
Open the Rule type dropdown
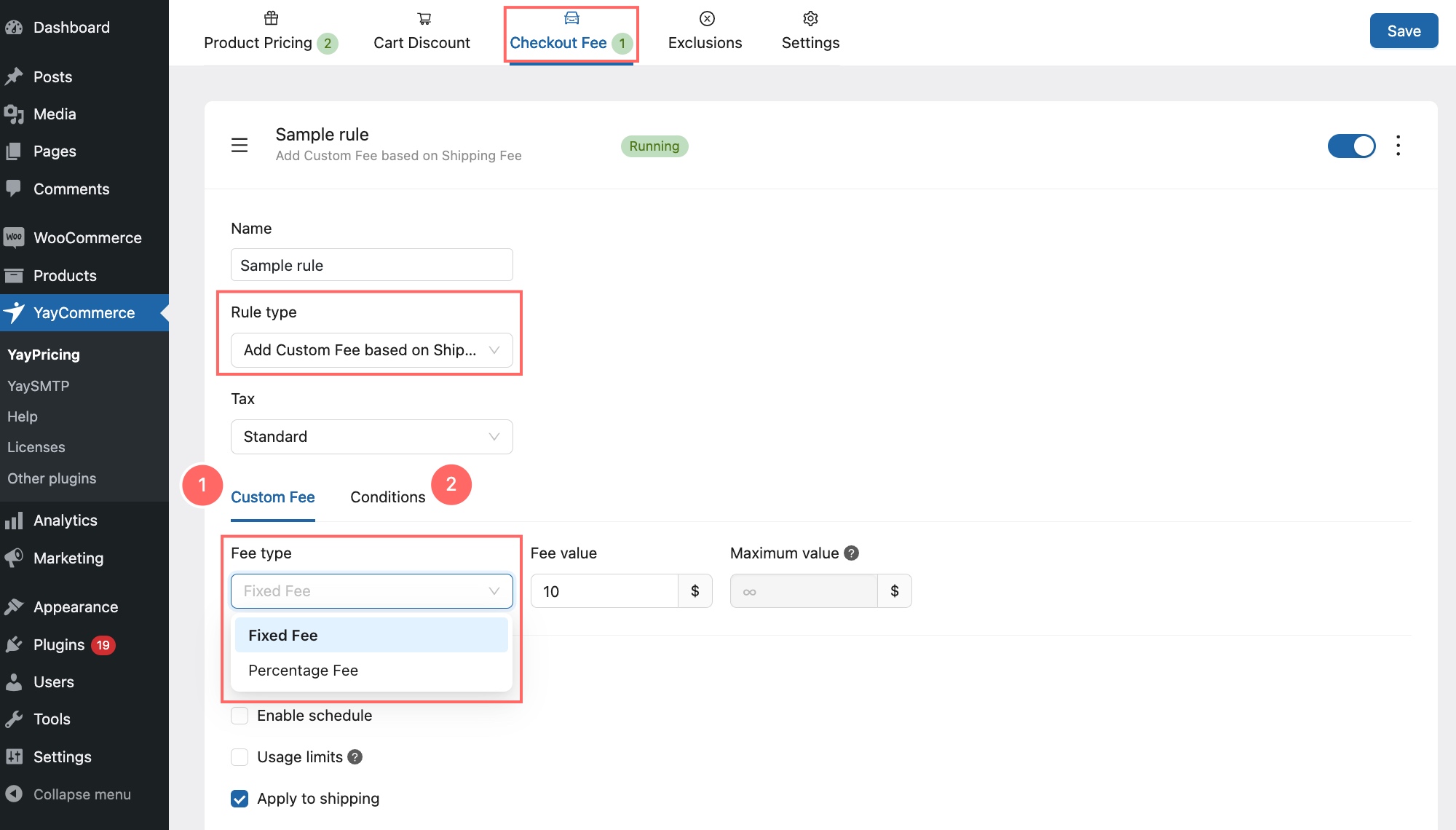point(371,350)
